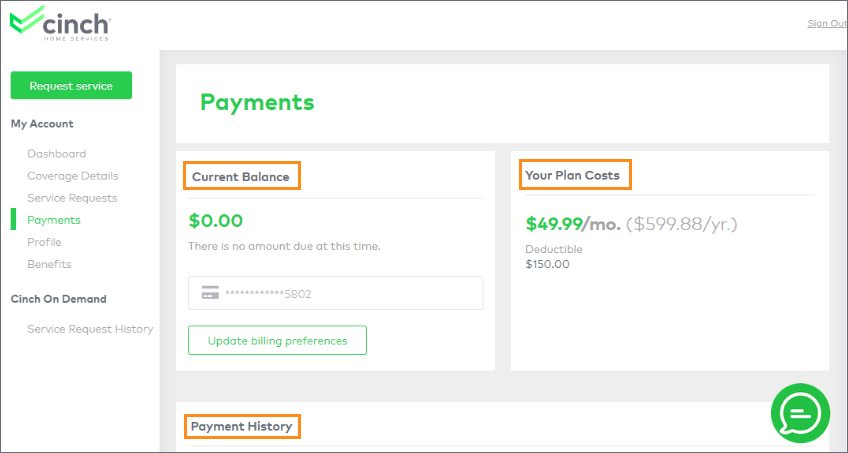Click the Payments page title
Viewport: 848px width, 453px height.
coord(257,102)
